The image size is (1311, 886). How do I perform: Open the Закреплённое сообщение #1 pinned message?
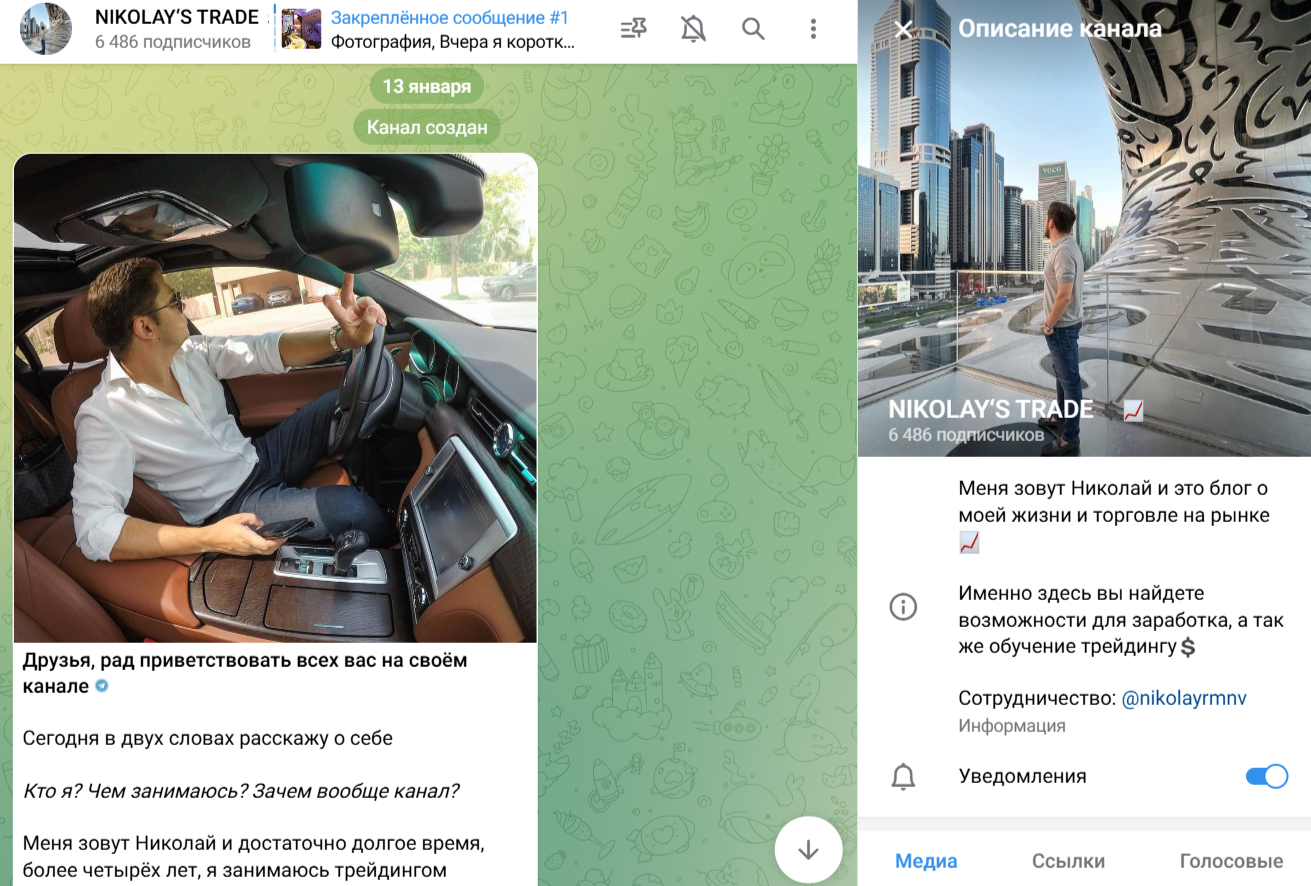(450, 18)
